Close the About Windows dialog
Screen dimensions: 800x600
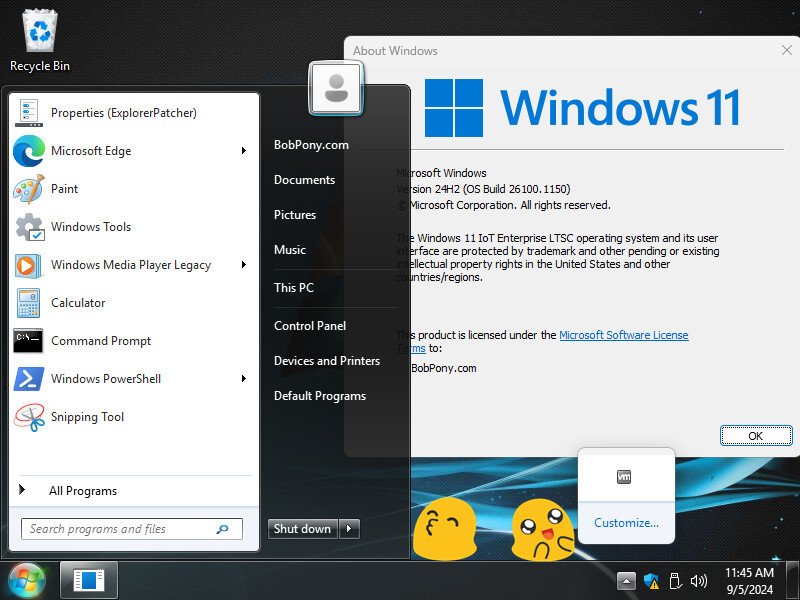coord(786,50)
